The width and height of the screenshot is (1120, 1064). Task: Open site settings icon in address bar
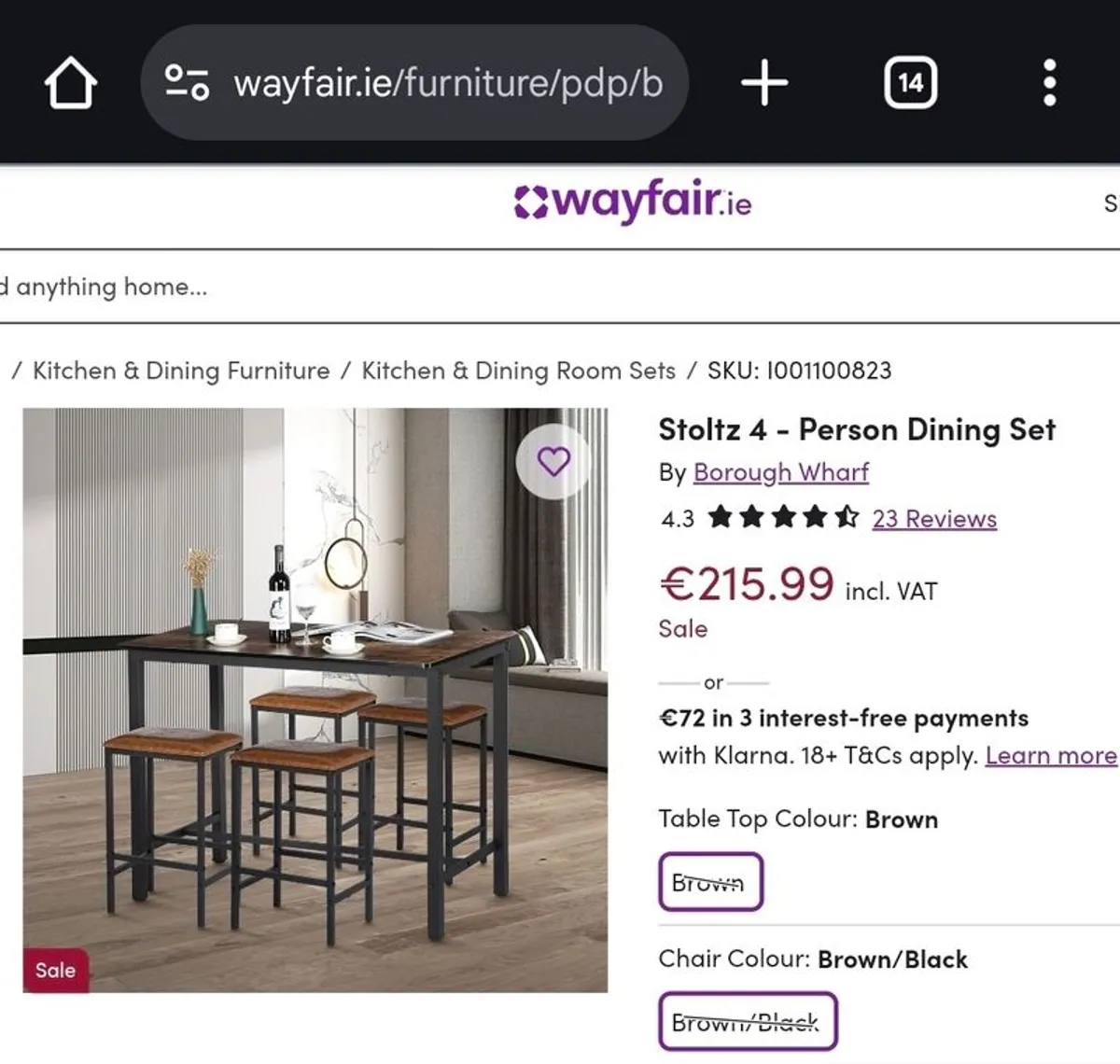coord(187,83)
